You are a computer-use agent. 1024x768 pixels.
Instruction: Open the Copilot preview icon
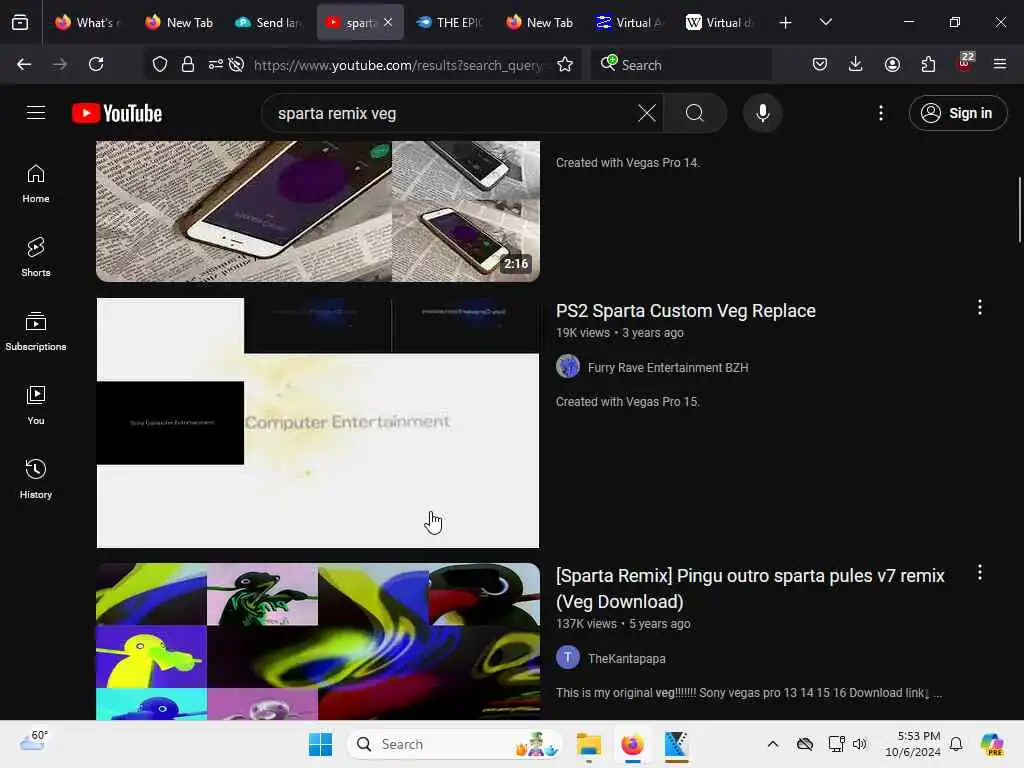991,744
